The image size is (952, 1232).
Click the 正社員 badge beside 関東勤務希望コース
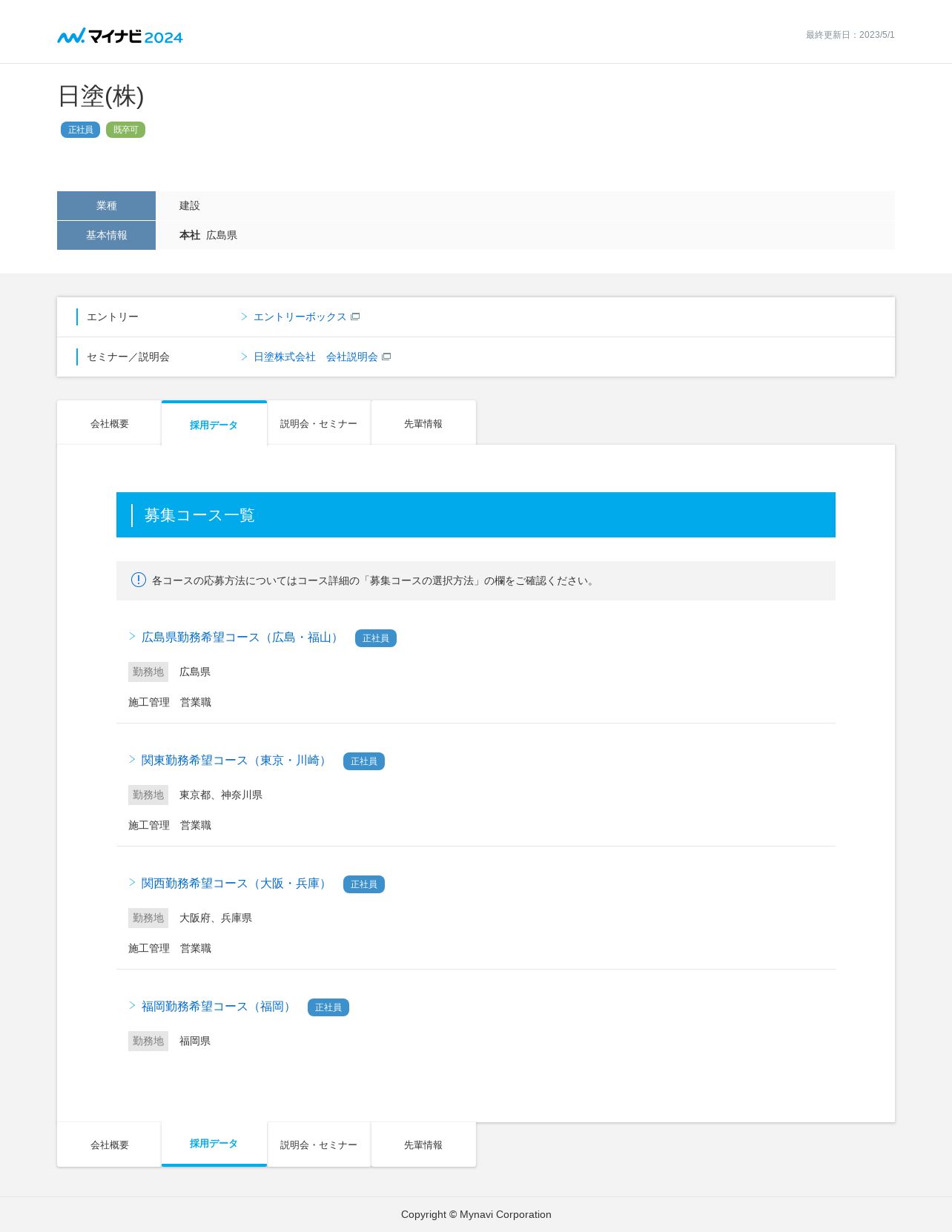[364, 761]
